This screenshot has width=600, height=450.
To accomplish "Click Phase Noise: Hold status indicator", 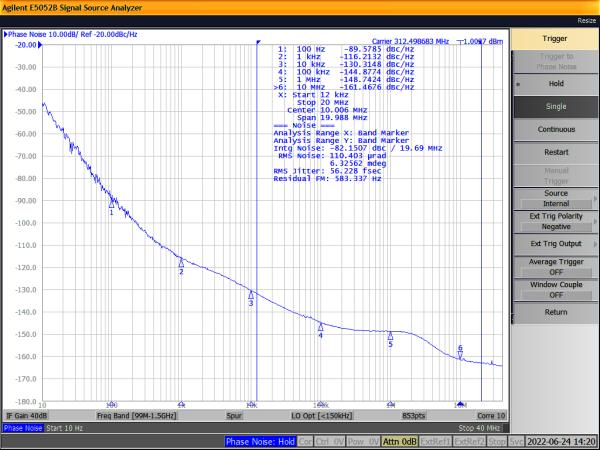I will 260,442.
